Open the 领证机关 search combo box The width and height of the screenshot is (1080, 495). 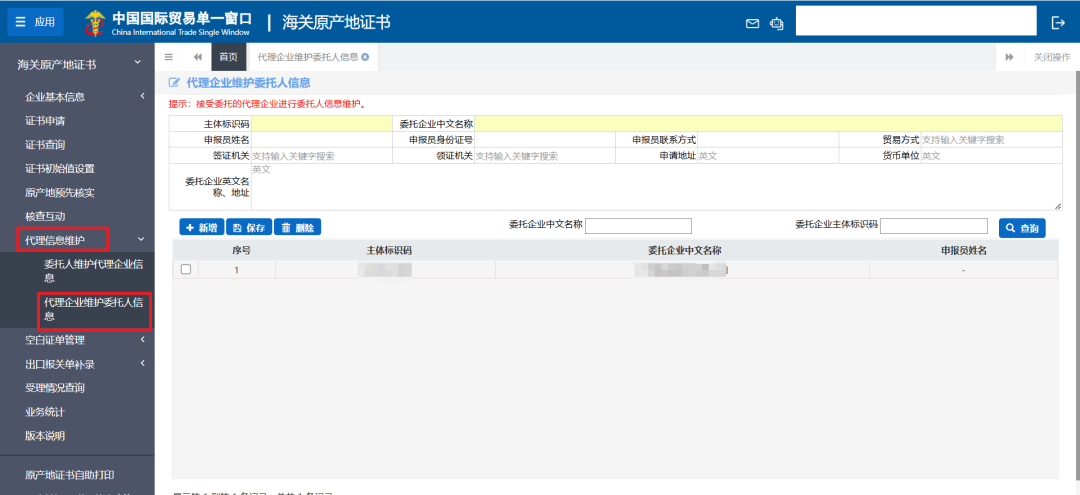pyautogui.click(x=545, y=156)
